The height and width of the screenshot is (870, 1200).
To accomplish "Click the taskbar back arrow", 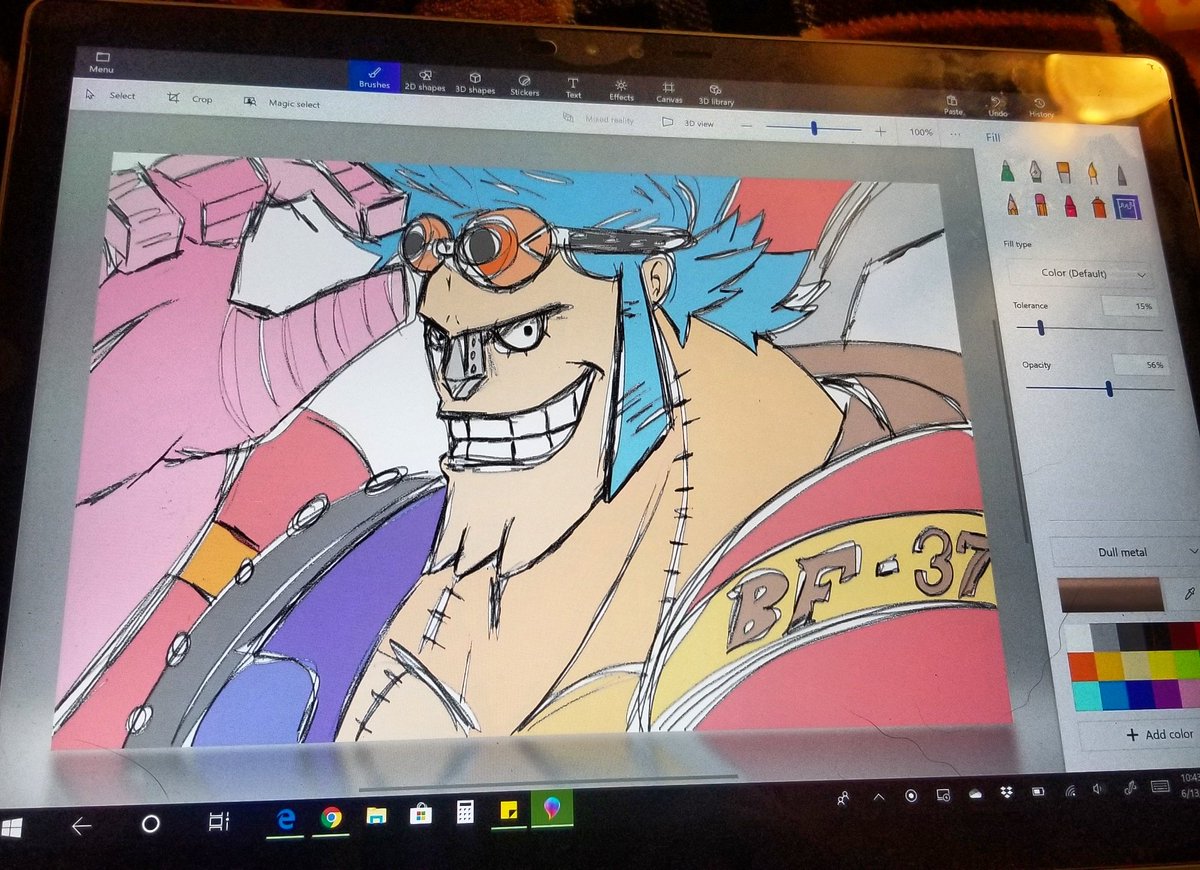I will [82, 826].
